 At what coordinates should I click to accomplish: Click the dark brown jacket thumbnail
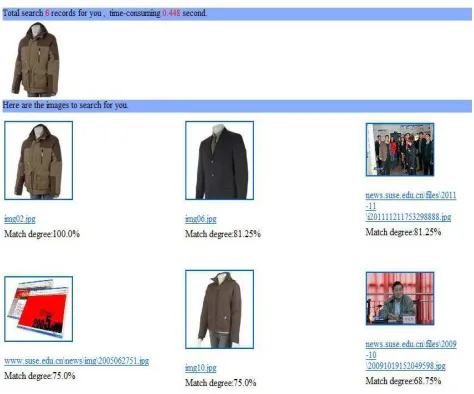(x=219, y=309)
